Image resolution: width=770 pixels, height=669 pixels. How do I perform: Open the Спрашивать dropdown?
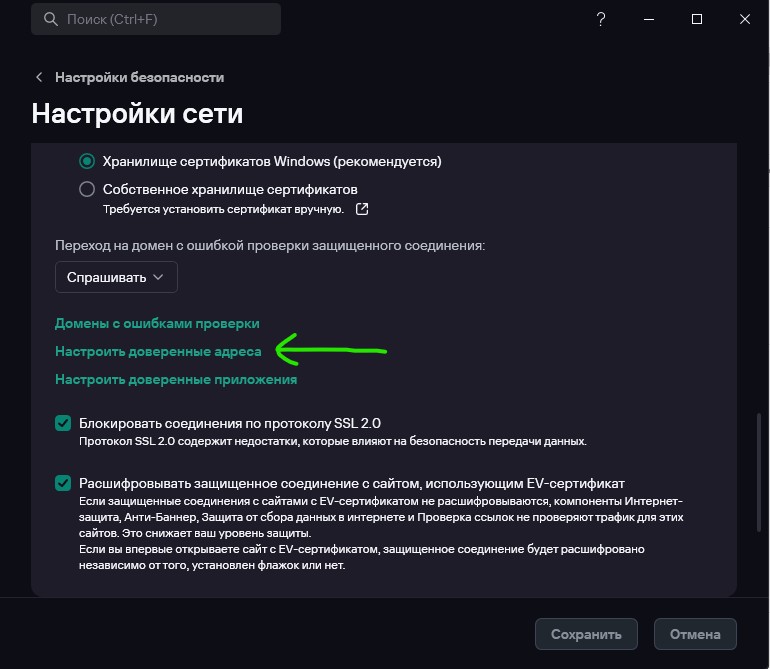[116, 277]
